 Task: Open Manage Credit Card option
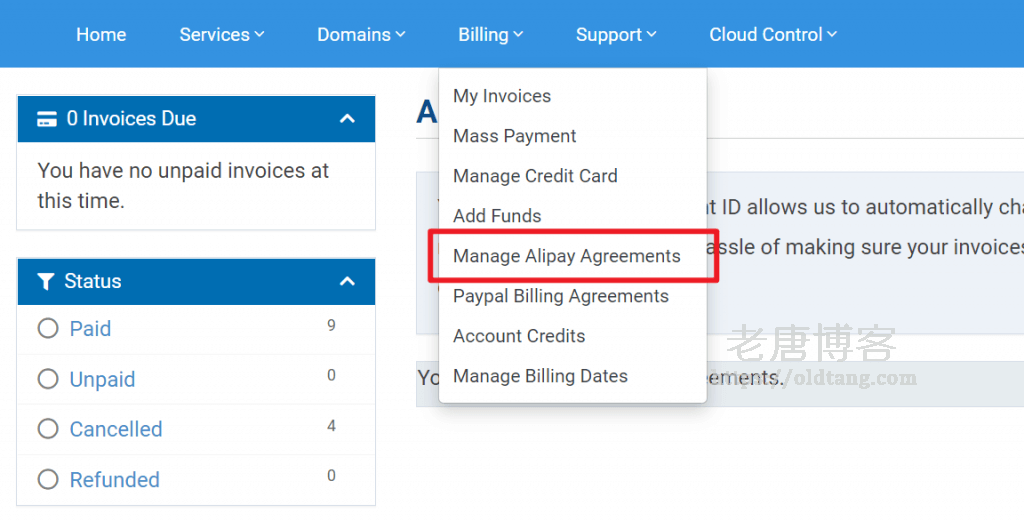tap(535, 176)
